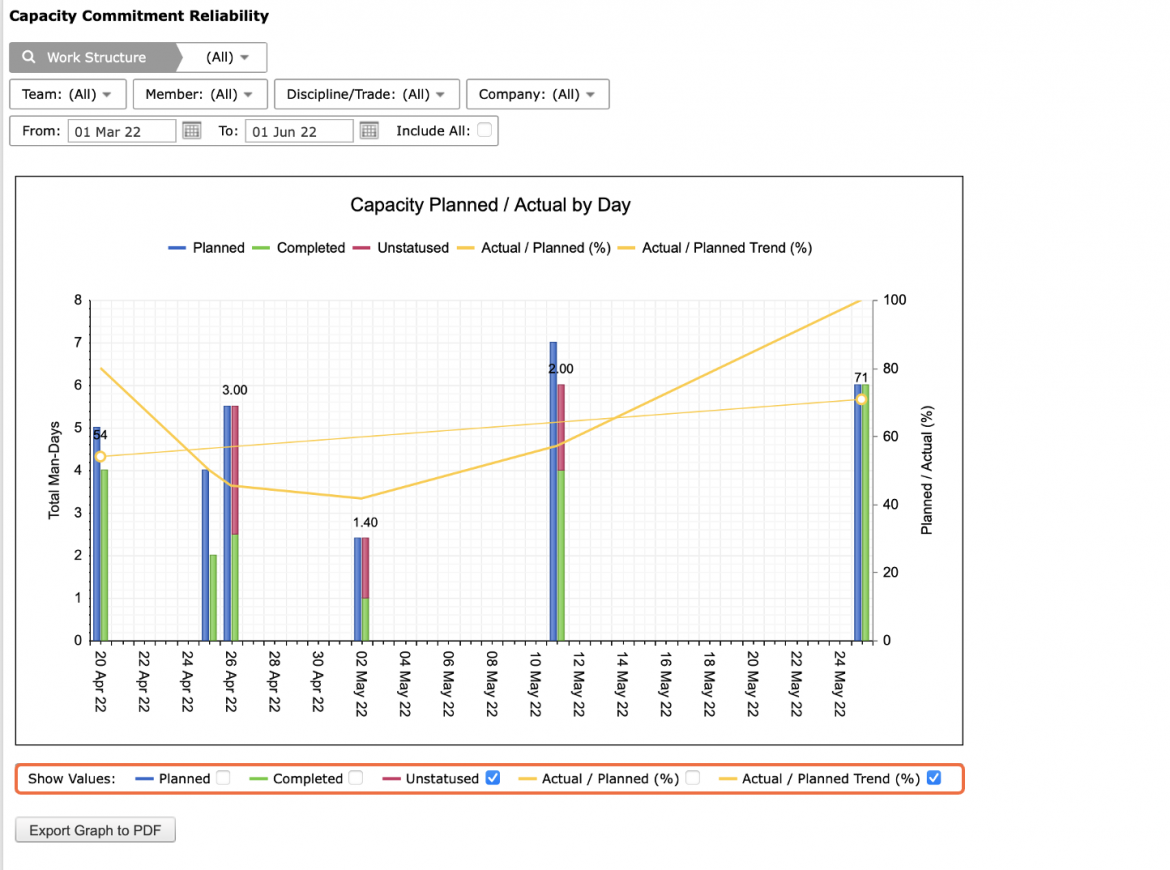Click the From date input field

[122, 131]
